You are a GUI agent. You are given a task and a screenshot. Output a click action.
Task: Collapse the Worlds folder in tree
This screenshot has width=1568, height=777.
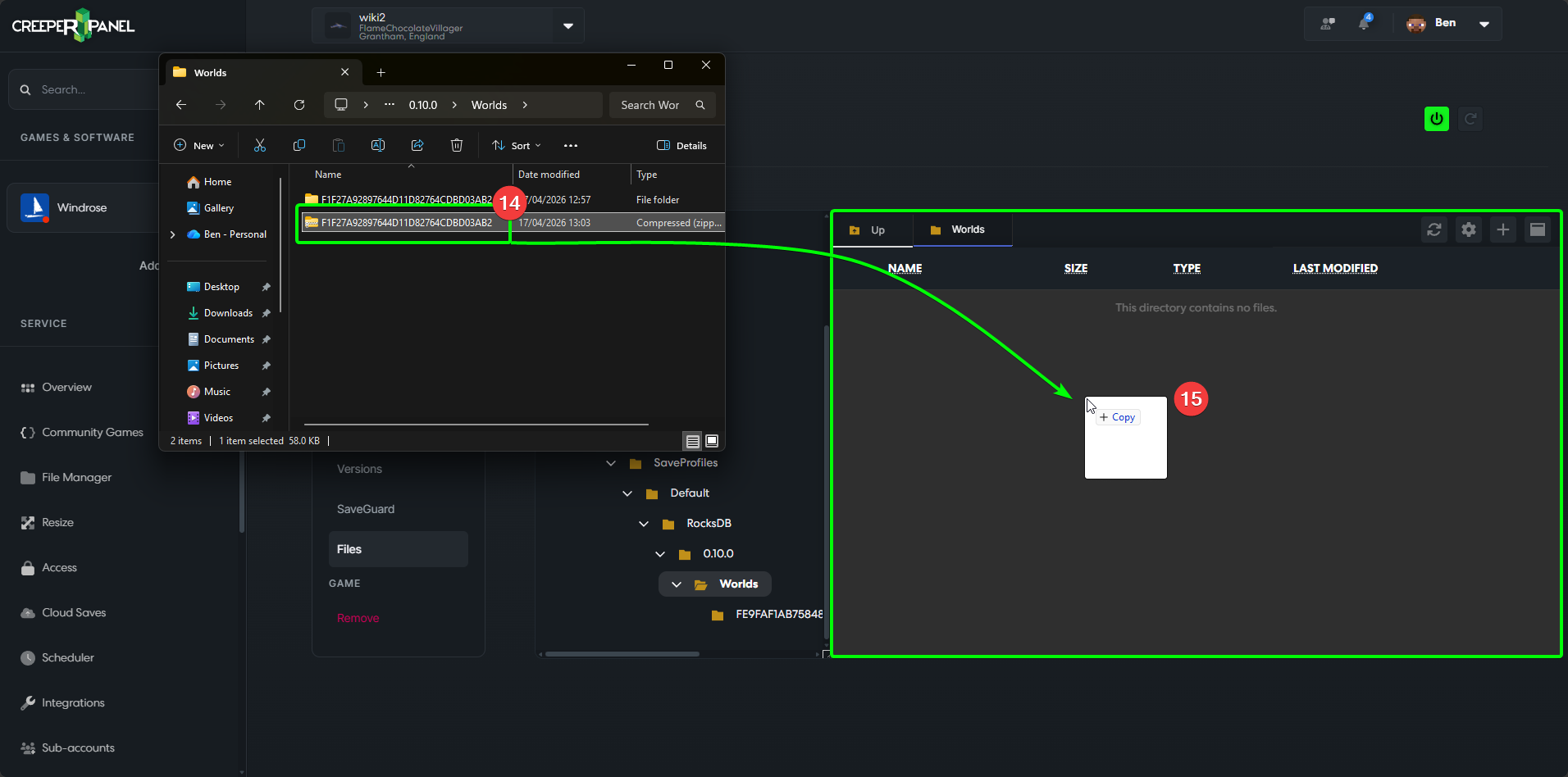pyautogui.click(x=677, y=584)
